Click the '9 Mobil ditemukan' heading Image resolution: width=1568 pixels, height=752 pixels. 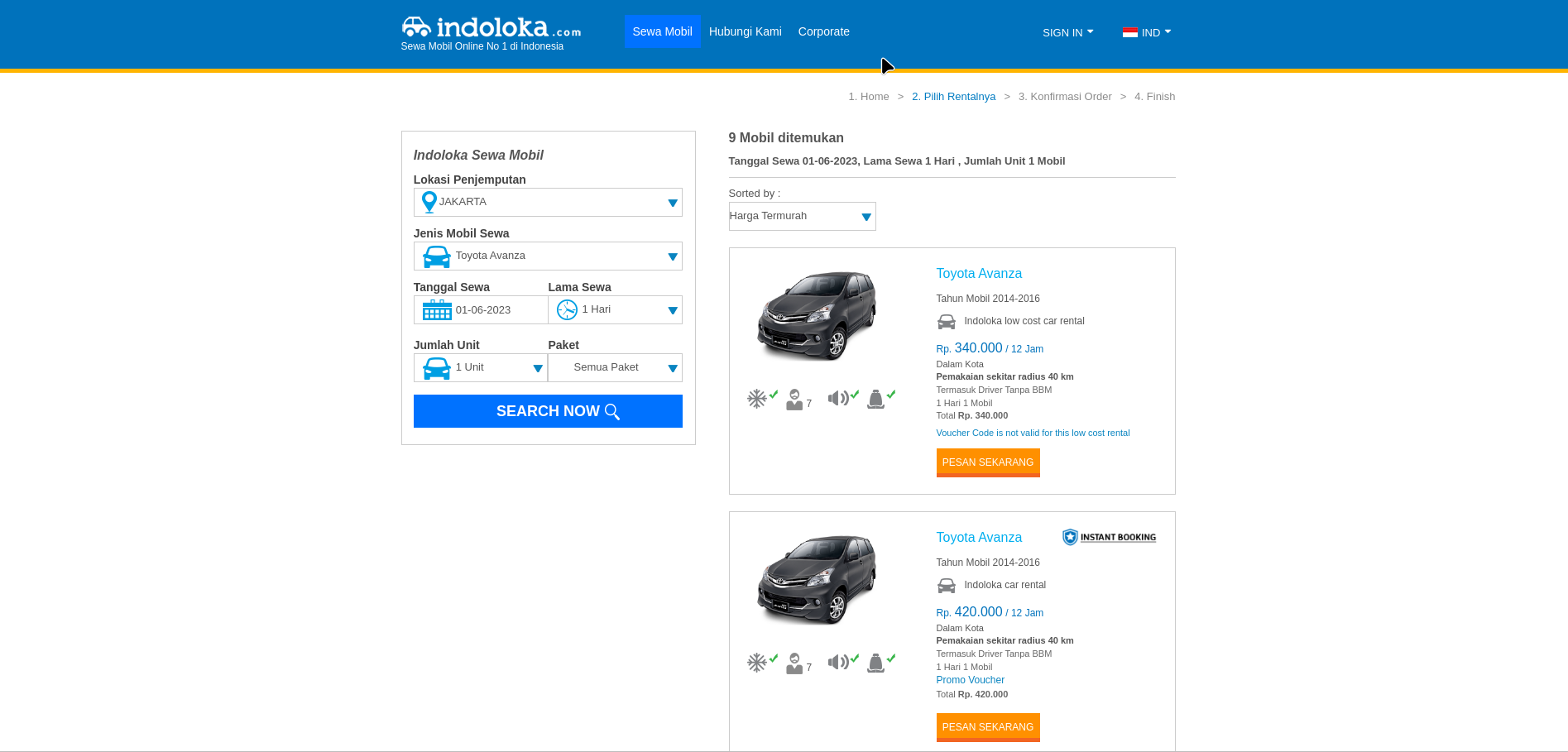coord(786,138)
